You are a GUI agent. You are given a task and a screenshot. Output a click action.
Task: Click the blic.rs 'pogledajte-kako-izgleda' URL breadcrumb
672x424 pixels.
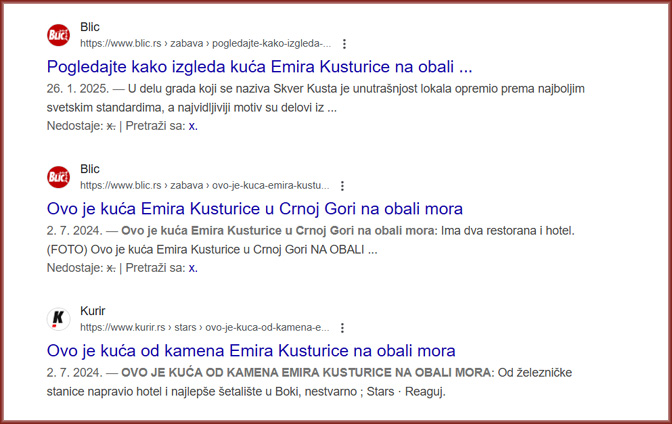click(x=205, y=45)
